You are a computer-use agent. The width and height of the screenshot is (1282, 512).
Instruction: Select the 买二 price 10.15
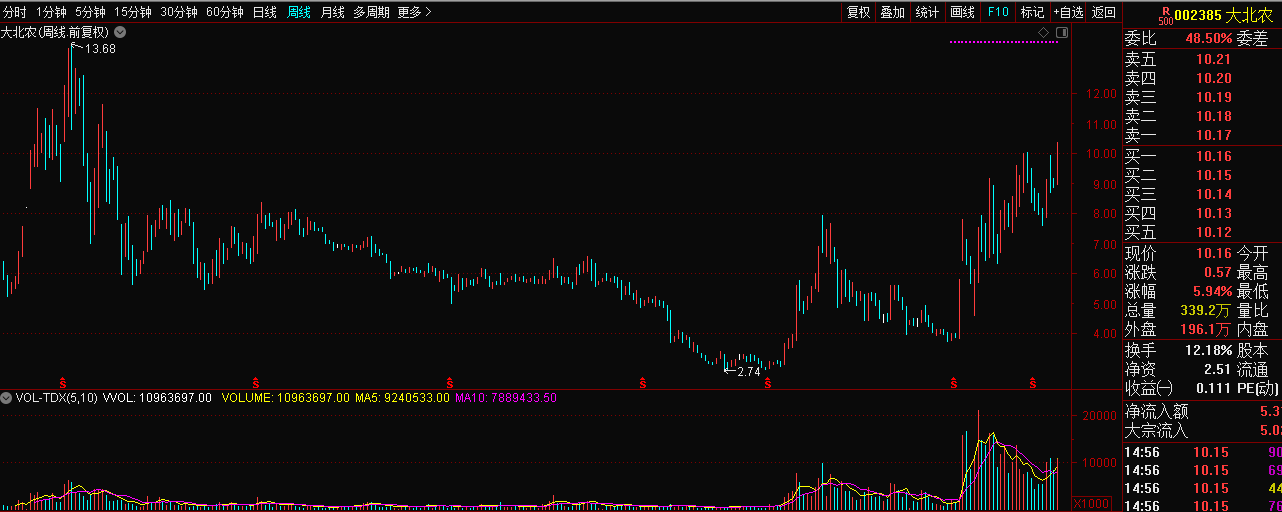pos(1213,175)
